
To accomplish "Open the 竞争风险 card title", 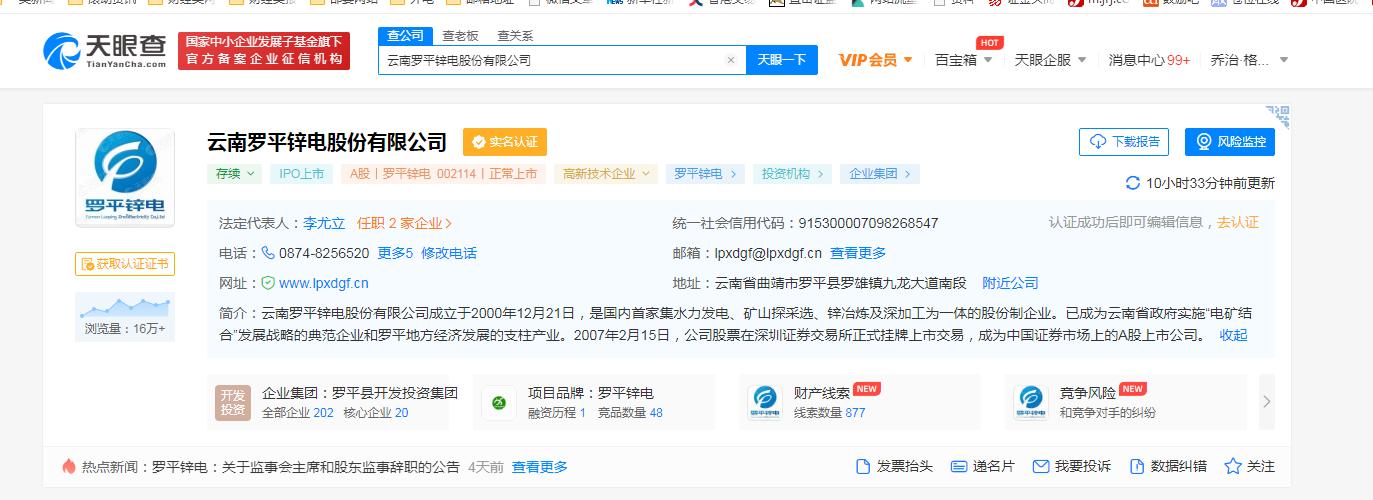I will [1088, 393].
